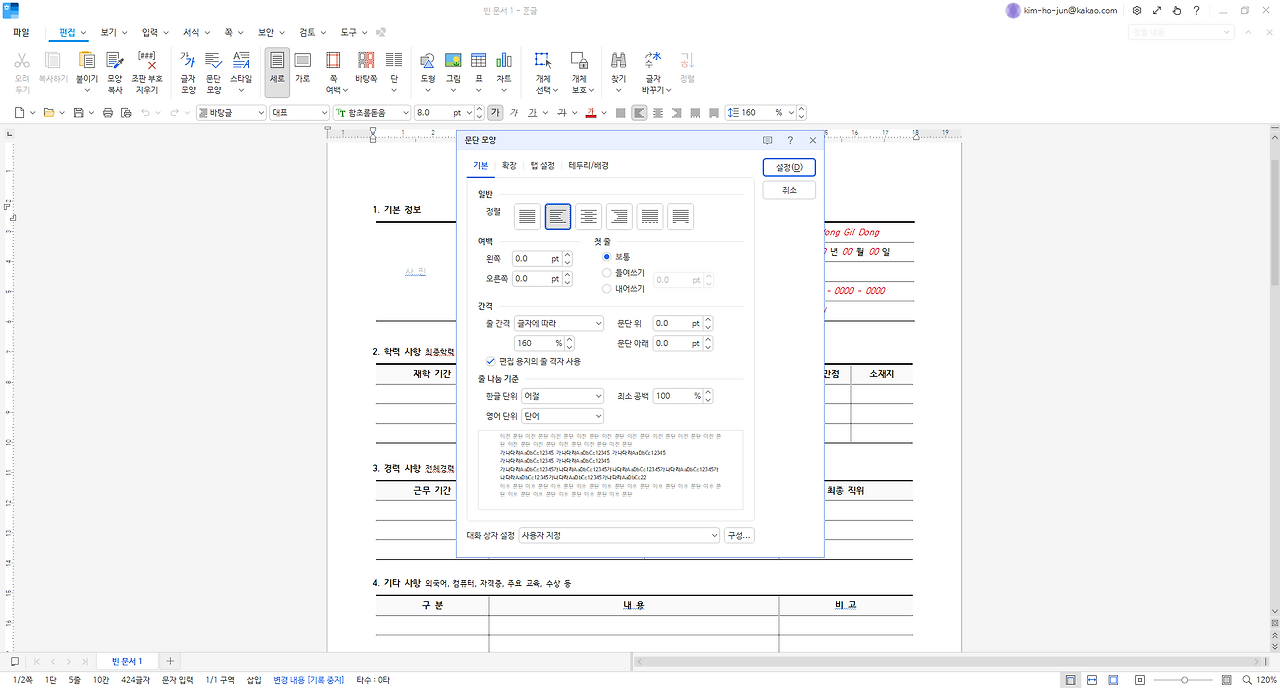This screenshot has width=1280, height=688.
Task: Click the 구성... button
Action: pyautogui.click(x=739, y=536)
